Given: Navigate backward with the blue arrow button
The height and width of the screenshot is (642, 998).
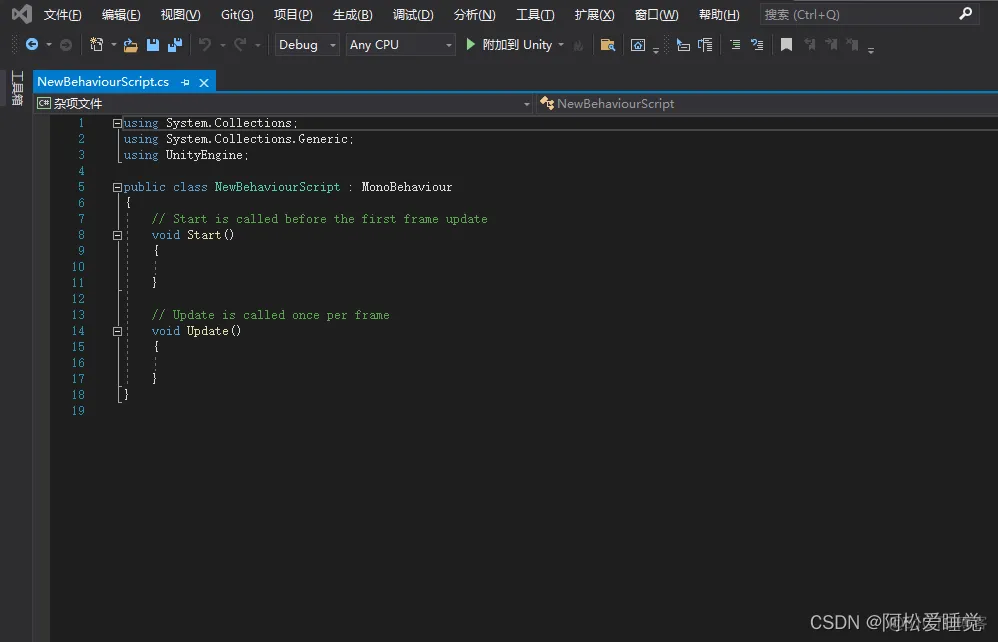Looking at the screenshot, I should [x=31, y=45].
